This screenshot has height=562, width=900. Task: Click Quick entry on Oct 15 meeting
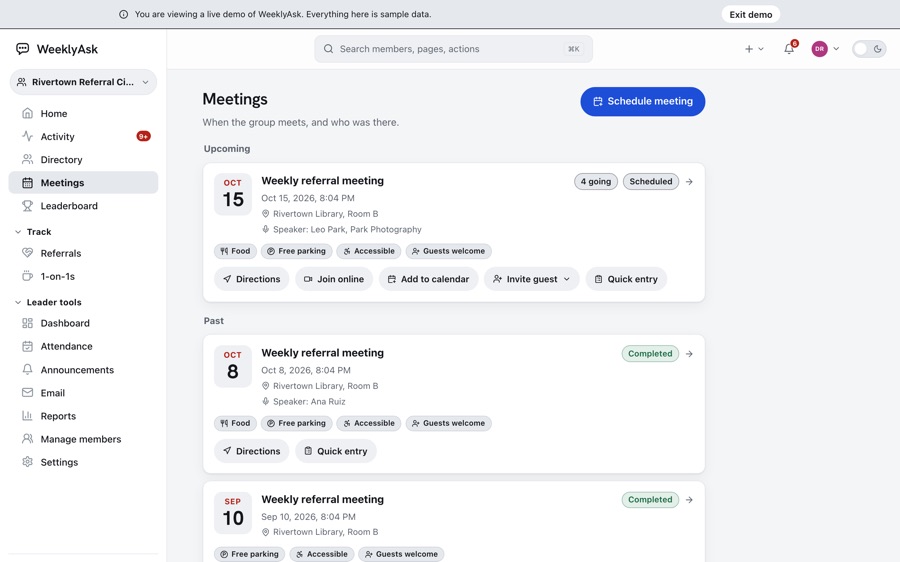[626, 279]
